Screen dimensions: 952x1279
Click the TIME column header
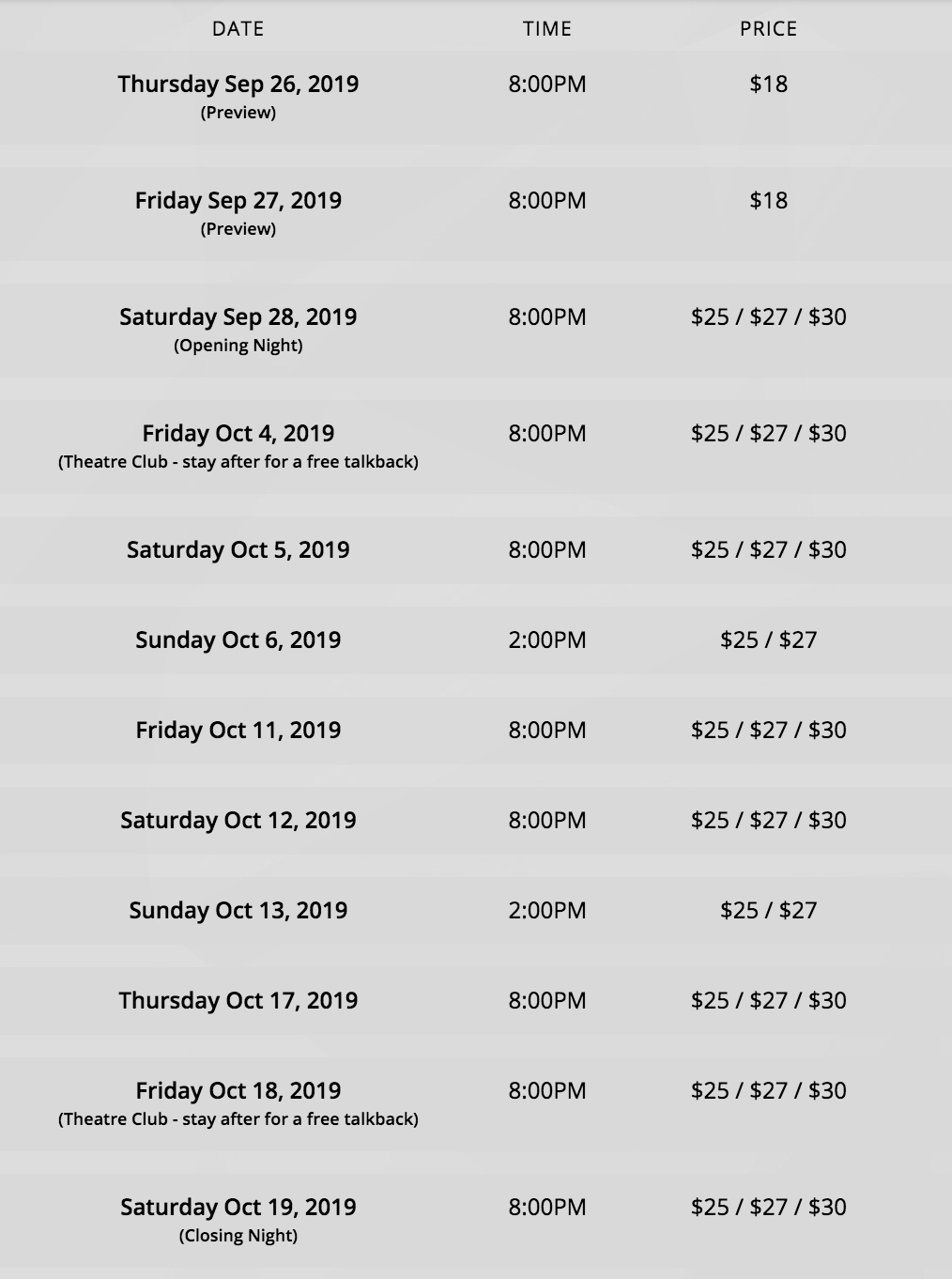(x=547, y=28)
